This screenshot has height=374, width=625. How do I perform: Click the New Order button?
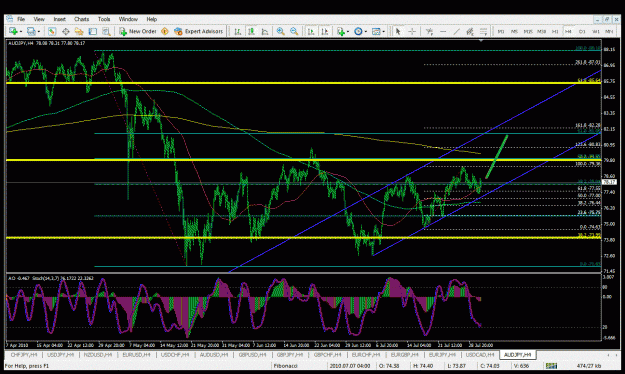pyautogui.click(x=138, y=31)
